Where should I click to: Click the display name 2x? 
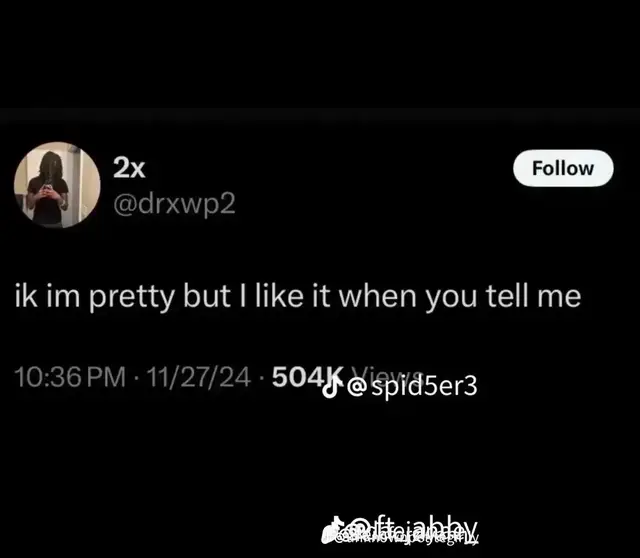[x=129, y=167]
